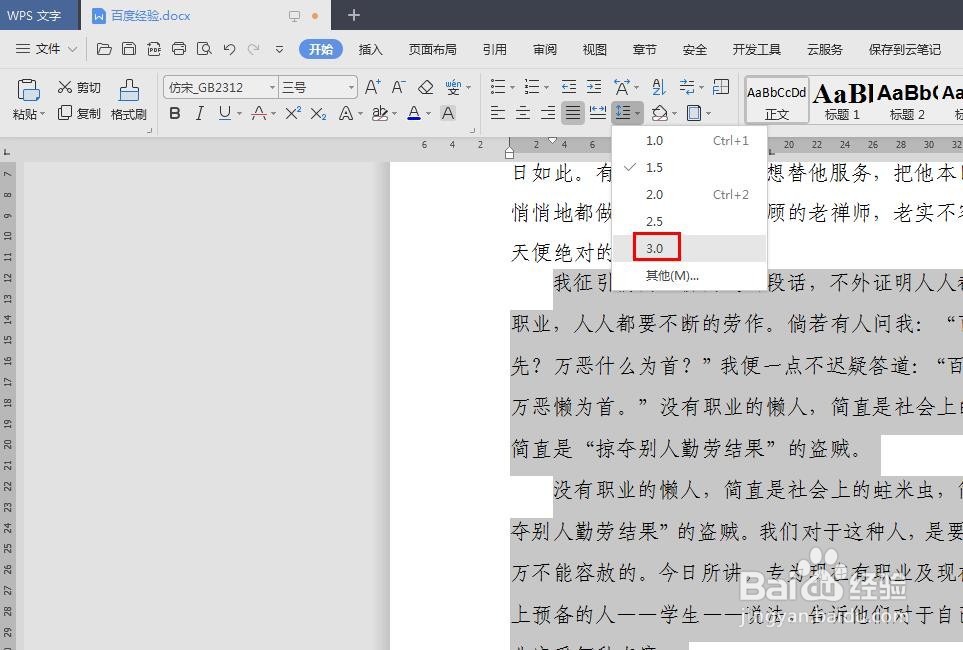The width and height of the screenshot is (963, 650).
Task: Open the font name dropdown
Action: [270, 87]
